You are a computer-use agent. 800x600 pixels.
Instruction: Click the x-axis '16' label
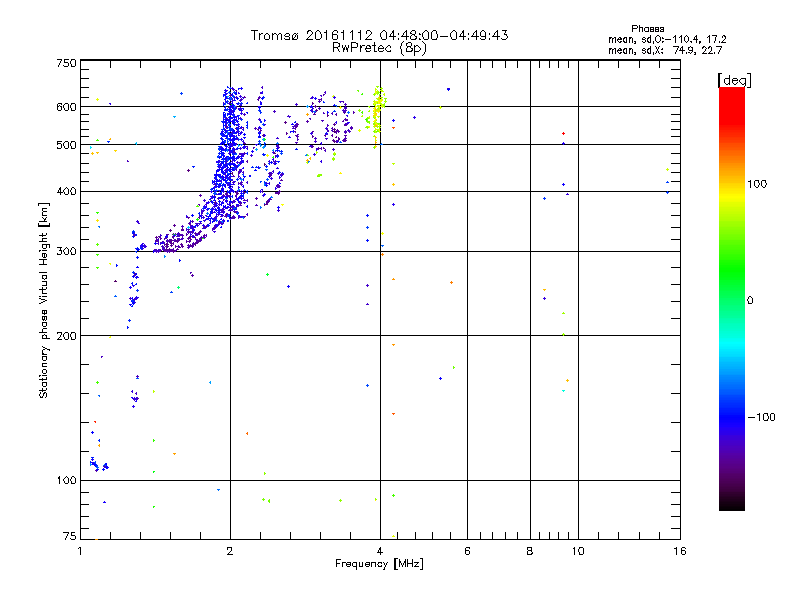point(680,551)
